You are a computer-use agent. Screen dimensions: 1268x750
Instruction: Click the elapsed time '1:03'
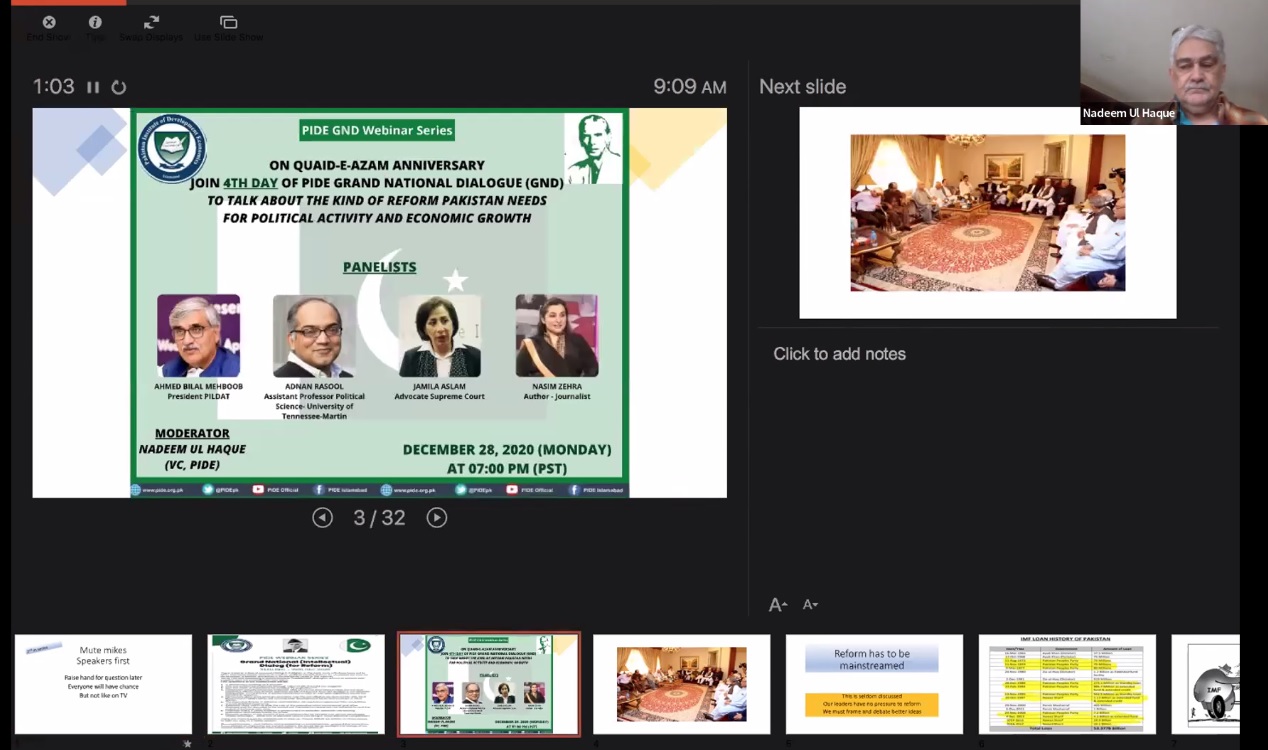[54, 87]
